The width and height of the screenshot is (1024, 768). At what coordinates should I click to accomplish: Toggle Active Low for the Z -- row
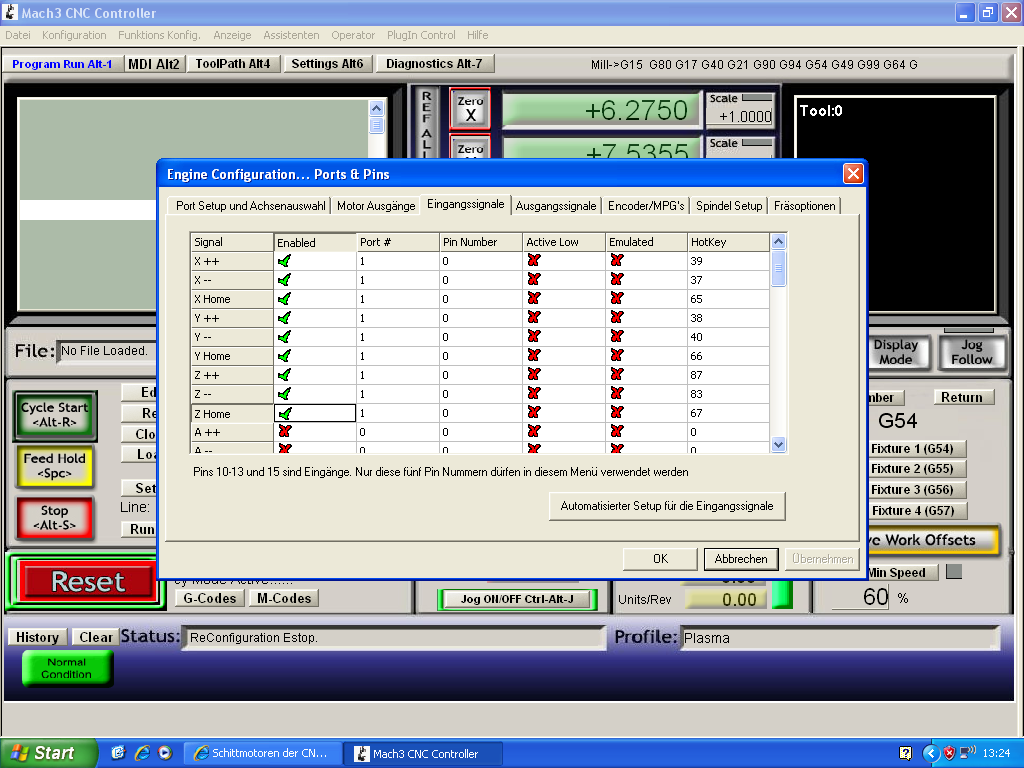point(534,393)
